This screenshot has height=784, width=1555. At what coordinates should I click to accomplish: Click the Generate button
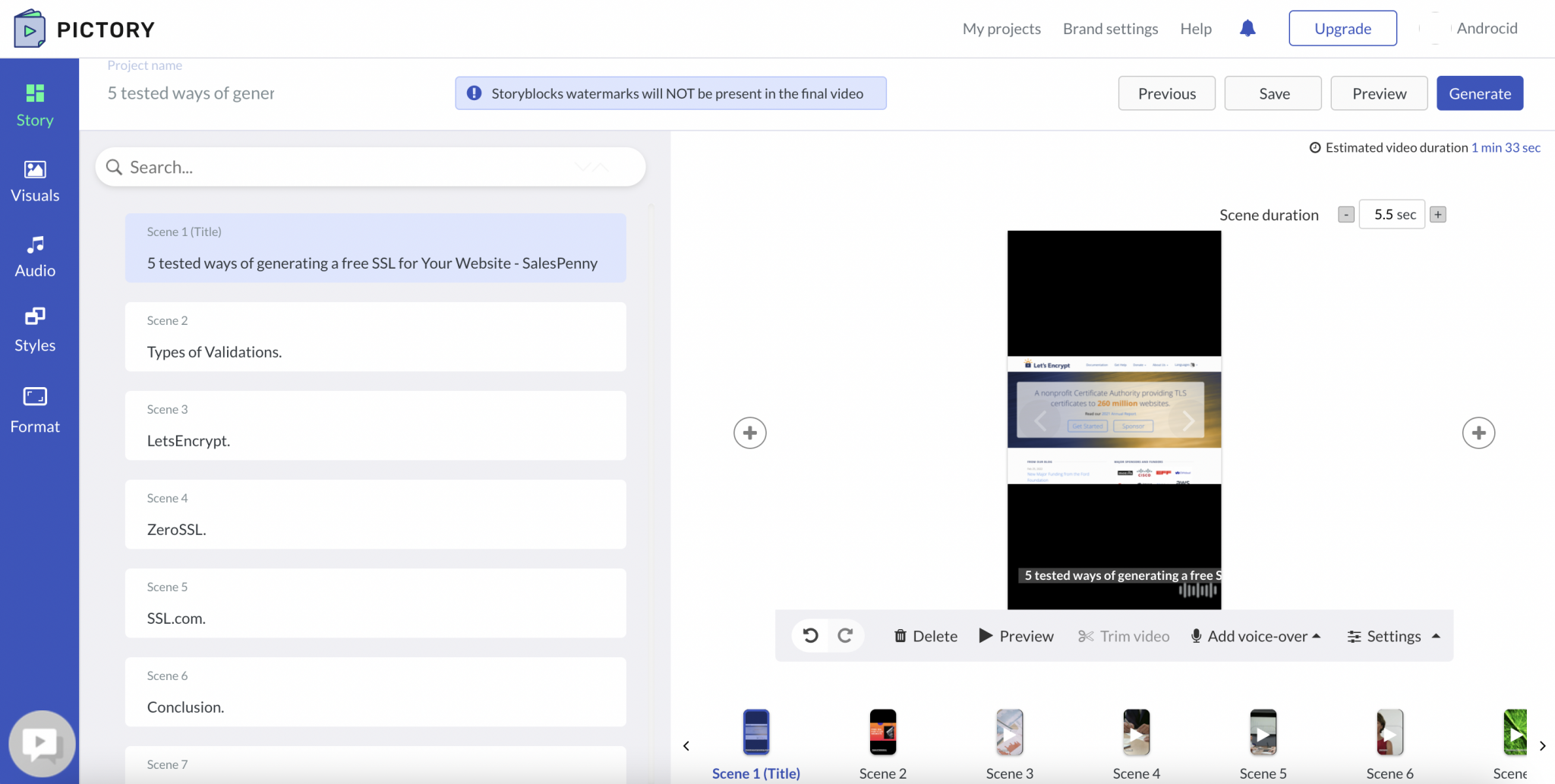click(x=1480, y=93)
